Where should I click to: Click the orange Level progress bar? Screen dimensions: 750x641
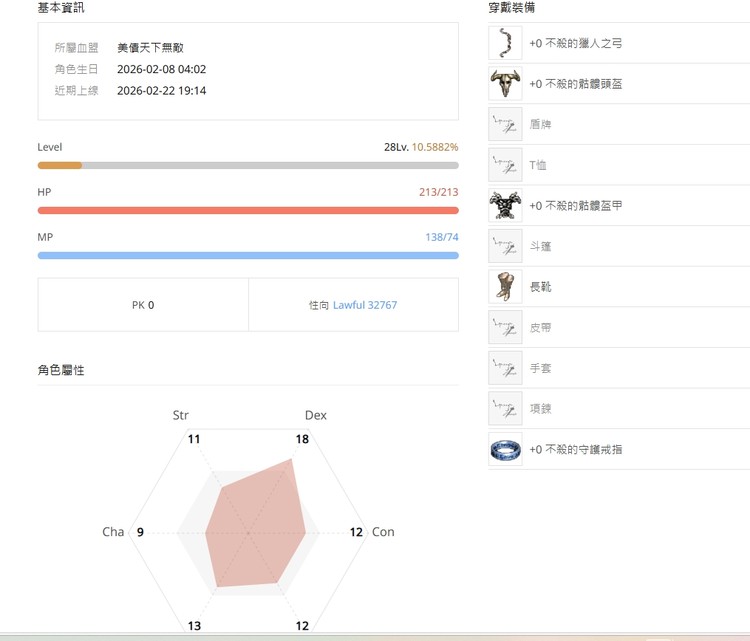click(x=60, y=165)
